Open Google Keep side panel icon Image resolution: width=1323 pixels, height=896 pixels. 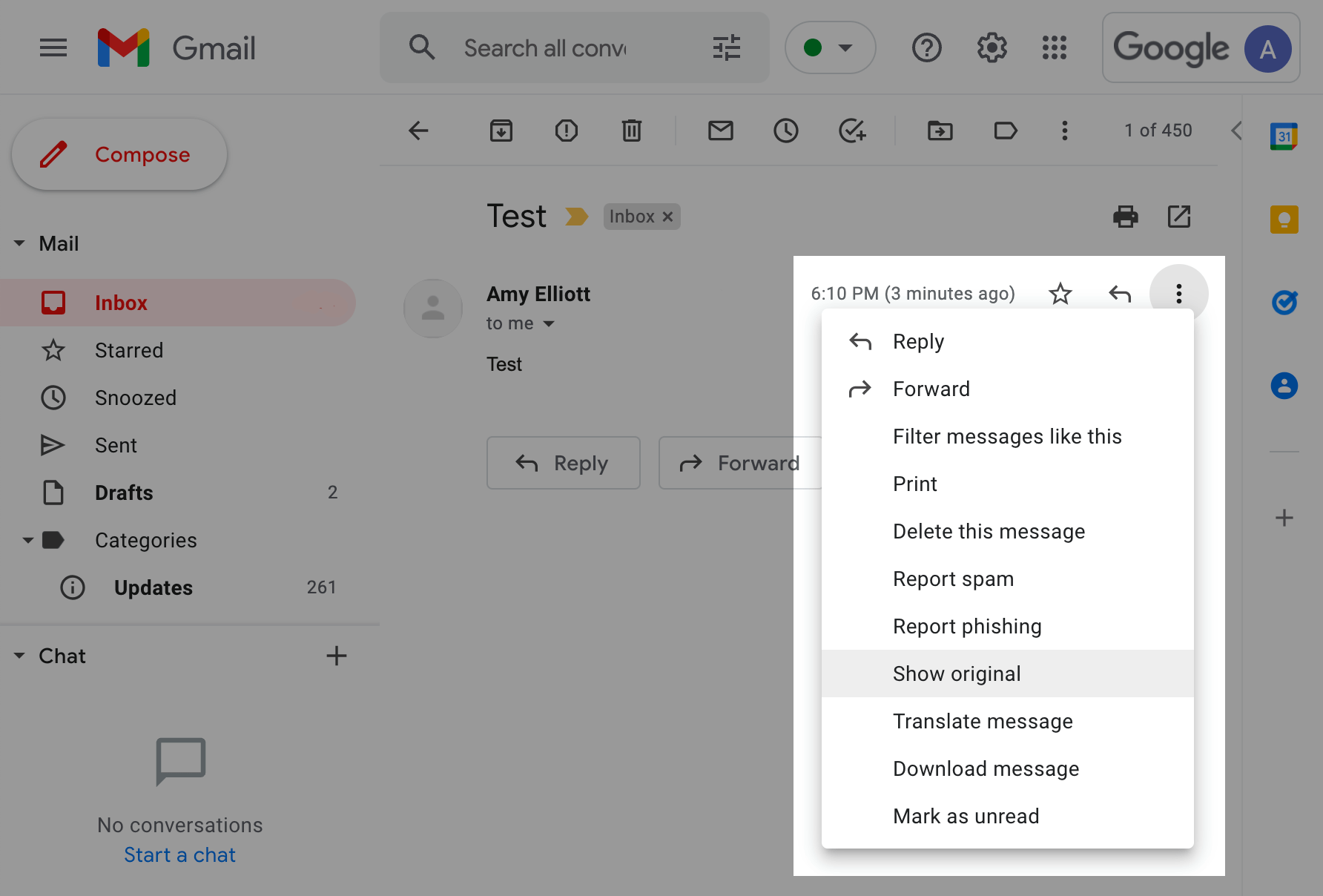(1284, 220)
